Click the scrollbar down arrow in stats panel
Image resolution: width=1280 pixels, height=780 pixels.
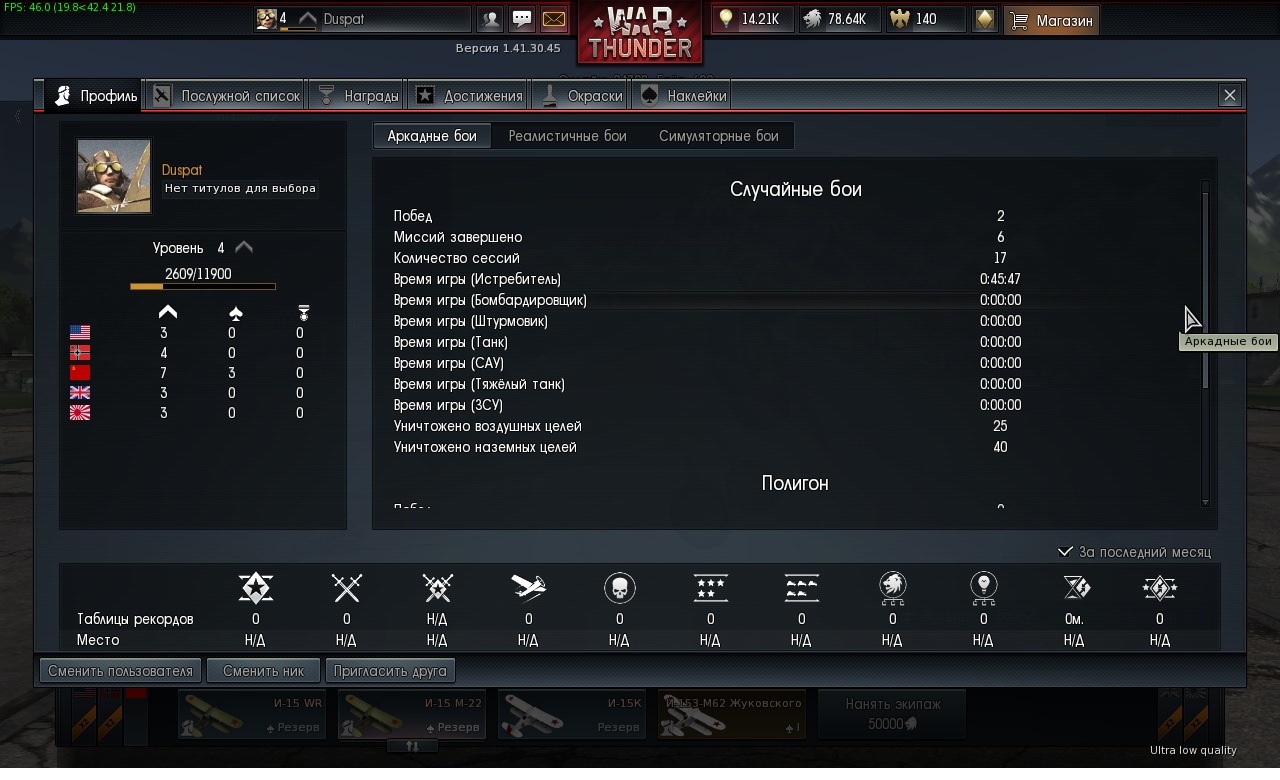[x=1205, y=502]
